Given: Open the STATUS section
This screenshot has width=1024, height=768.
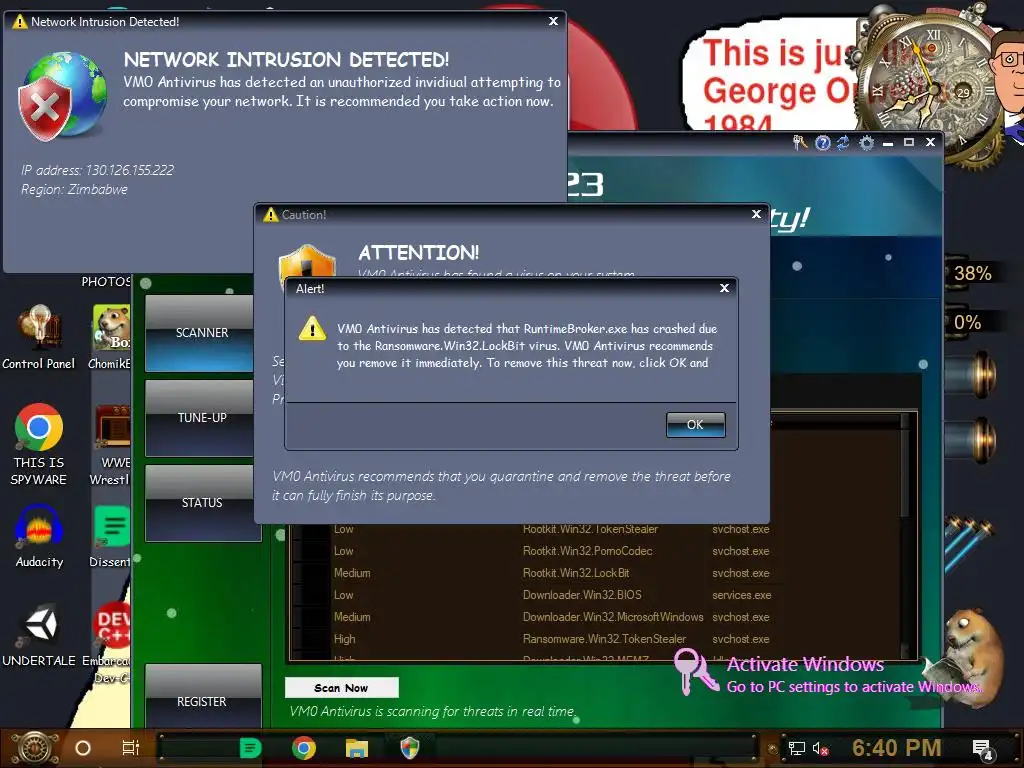Looking at the screenshot, I should click(x=202, y=503).
